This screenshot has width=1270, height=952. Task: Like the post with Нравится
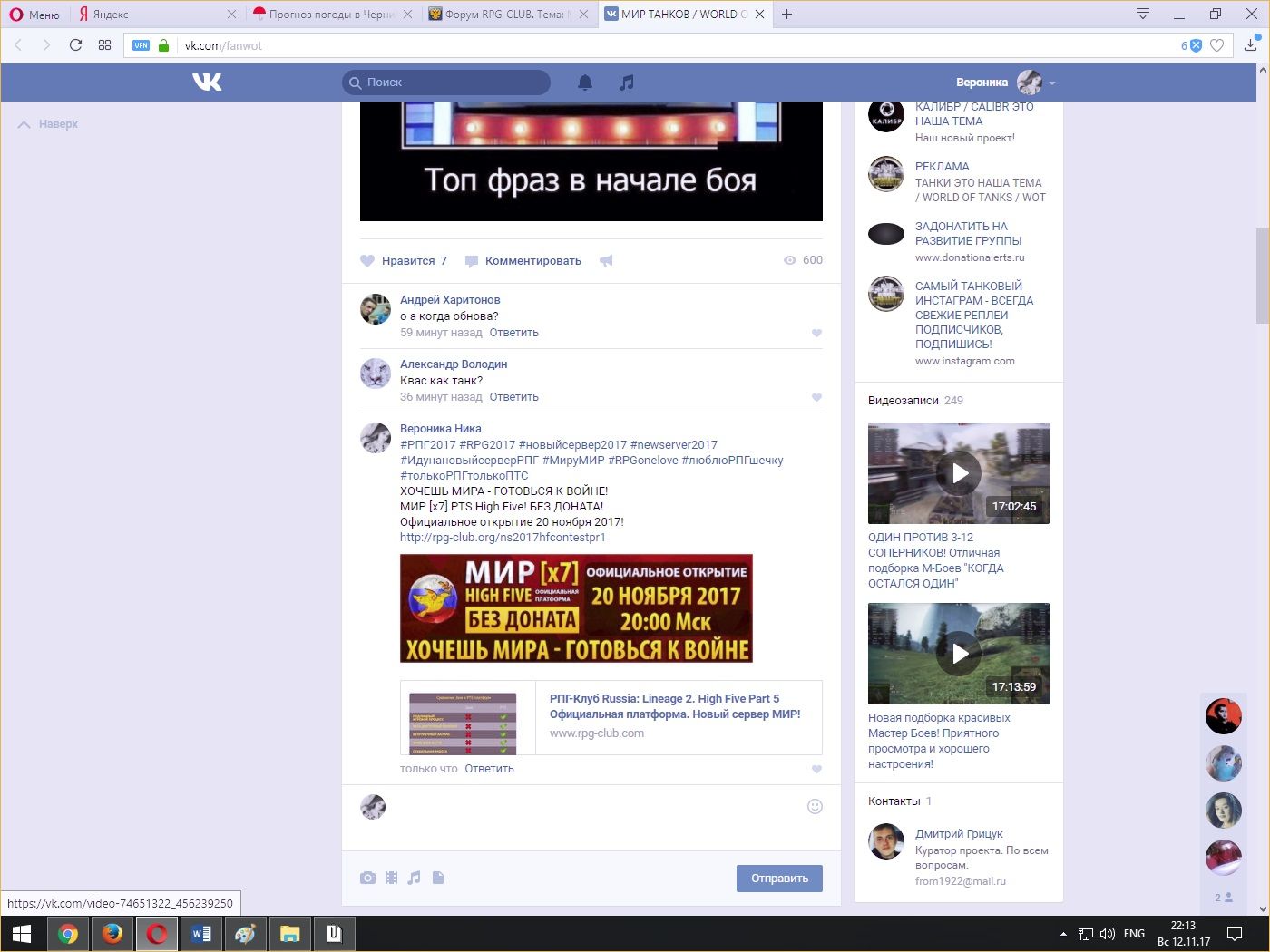point(404,261)
